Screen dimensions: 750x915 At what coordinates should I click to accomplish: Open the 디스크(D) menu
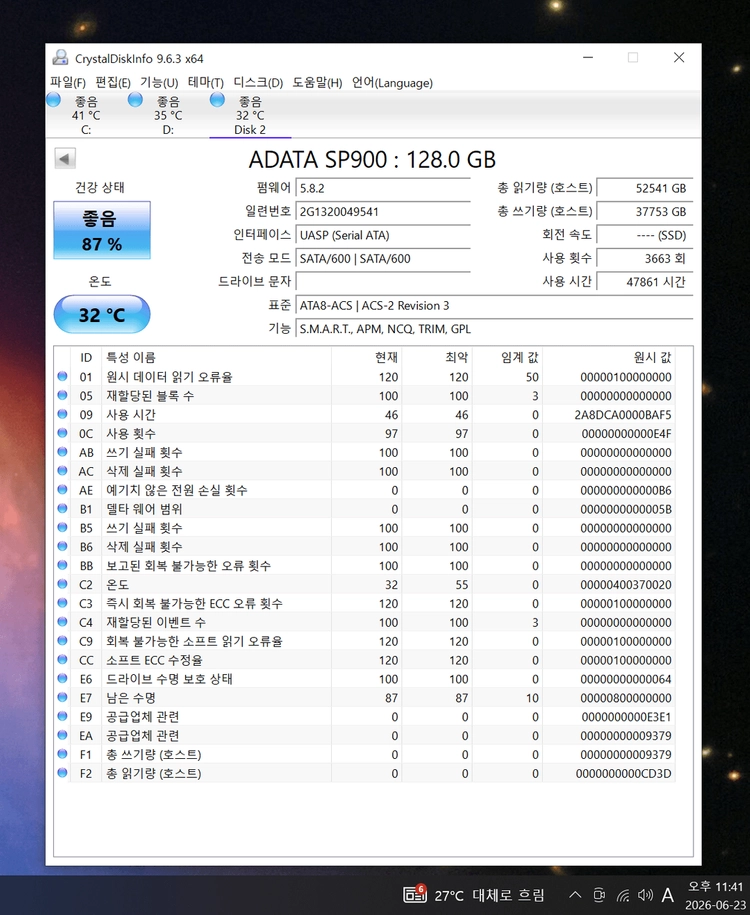tap(258, 82)
